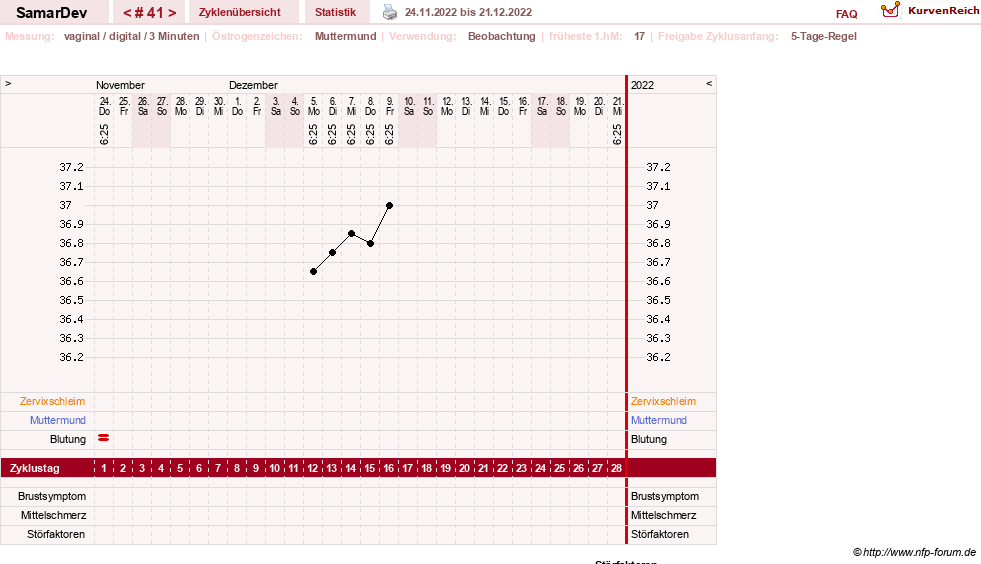
Task: Click the red bleeding marker on day 1
Action: coord(104,438)
